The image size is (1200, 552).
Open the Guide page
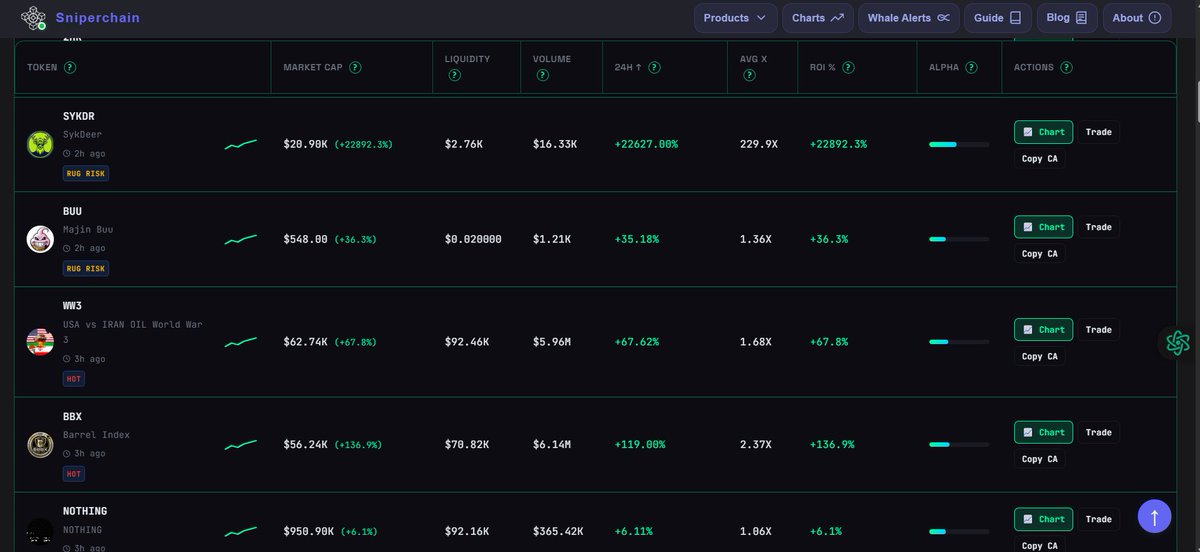pyautogui.click(x=998, y=18)
